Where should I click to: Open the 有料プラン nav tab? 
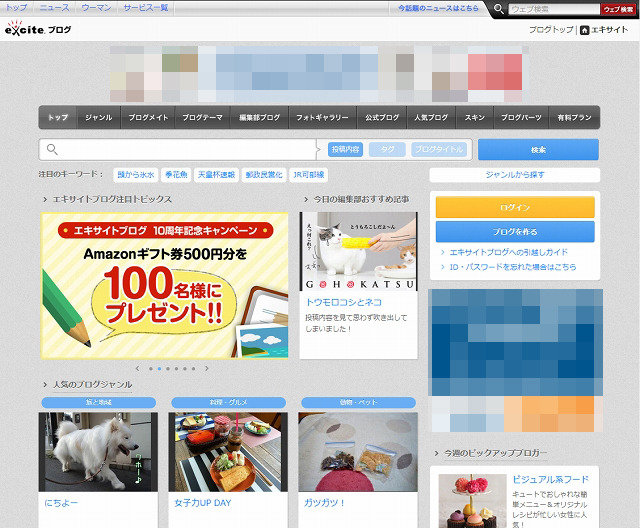point(574,117)
